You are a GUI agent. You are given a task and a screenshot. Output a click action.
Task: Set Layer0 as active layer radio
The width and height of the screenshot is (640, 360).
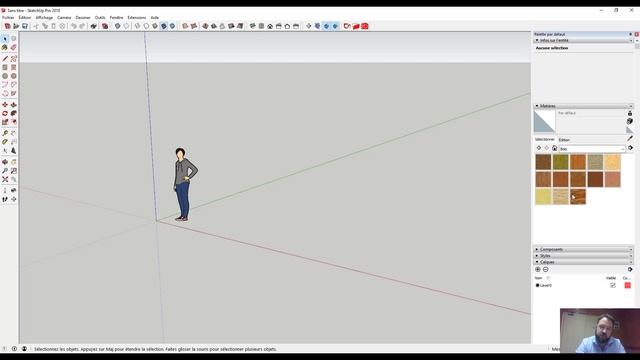[537, 285]
